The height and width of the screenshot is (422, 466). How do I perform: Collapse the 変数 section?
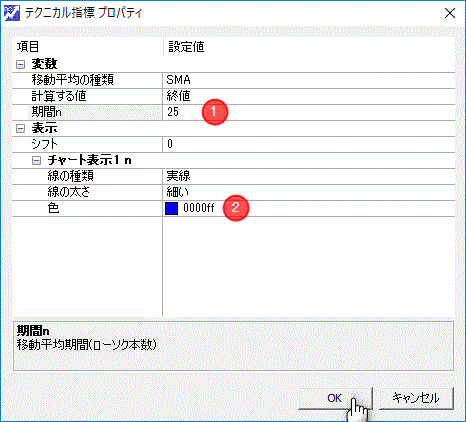tap(21, 64)
